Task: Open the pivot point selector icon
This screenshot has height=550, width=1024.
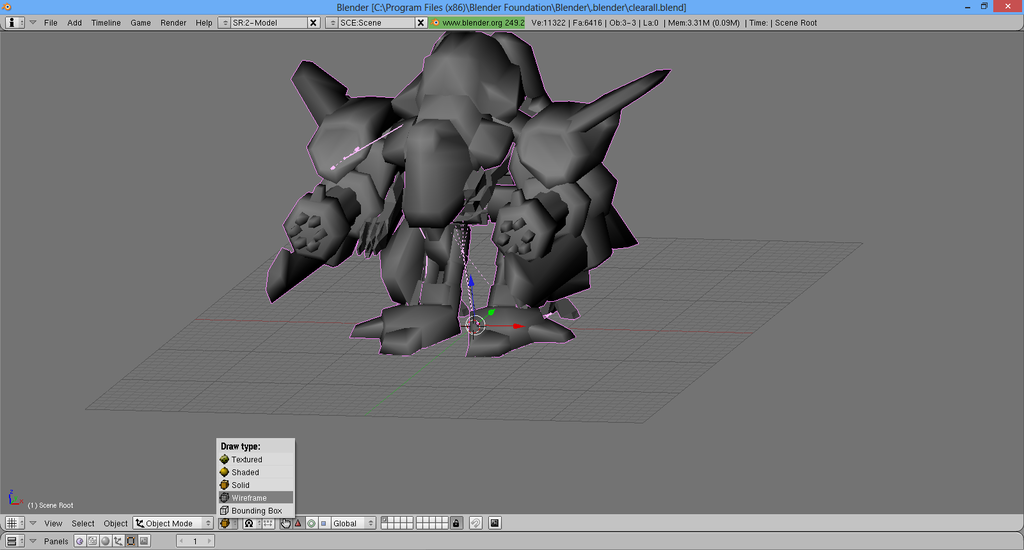Action: [x=249, y=523]
